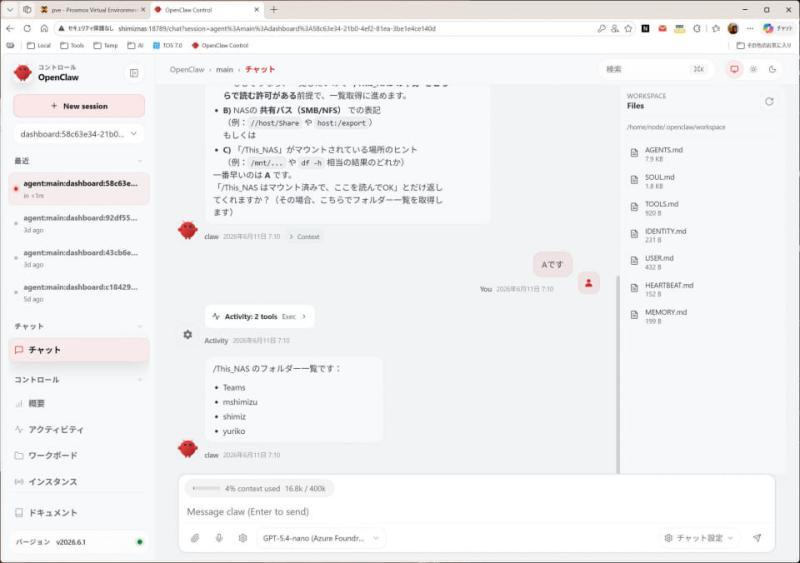Collapse the コントロール section chevron

point(140,380)
